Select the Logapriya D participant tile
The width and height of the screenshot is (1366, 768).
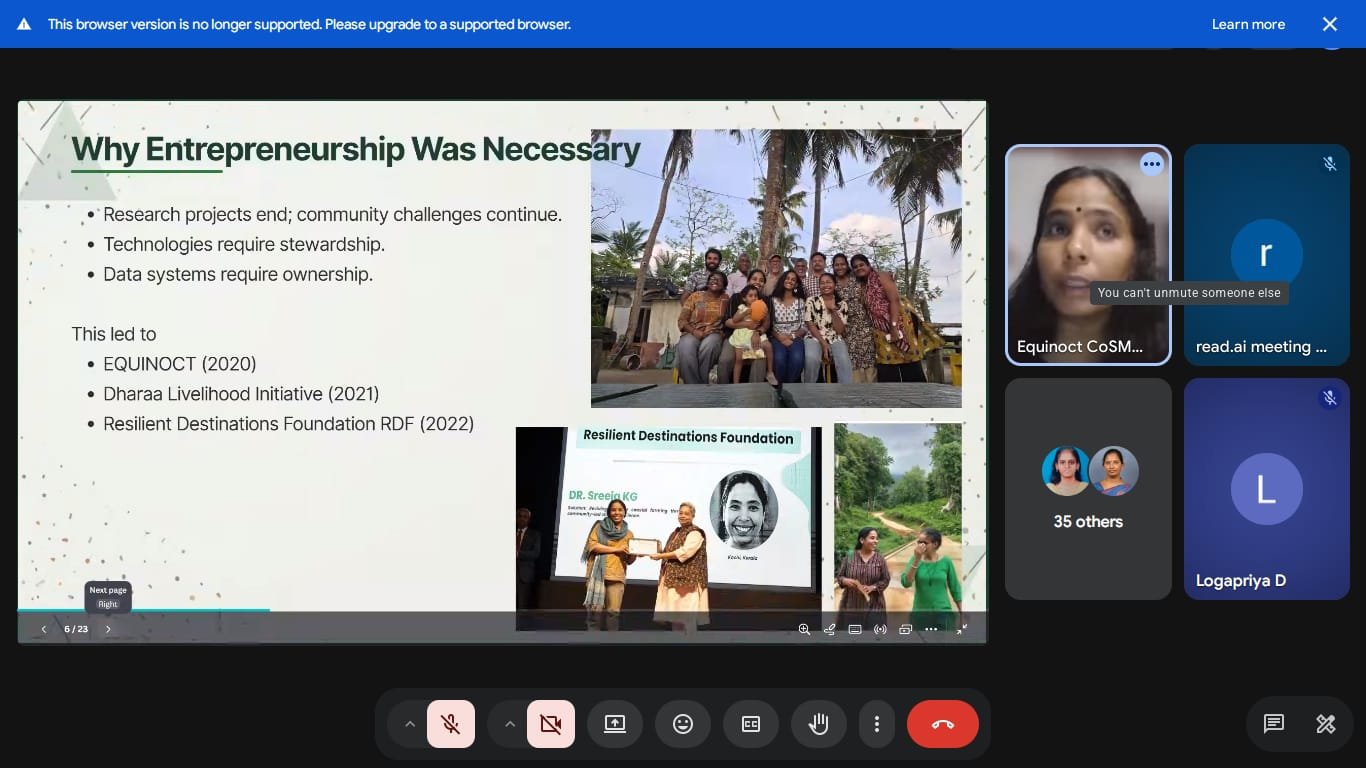[x=1267, y=489]
